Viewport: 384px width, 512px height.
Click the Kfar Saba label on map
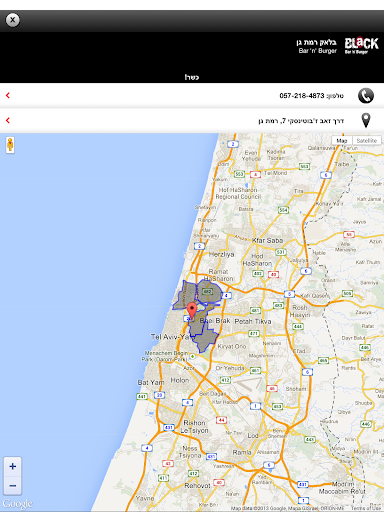click(267, 240)
